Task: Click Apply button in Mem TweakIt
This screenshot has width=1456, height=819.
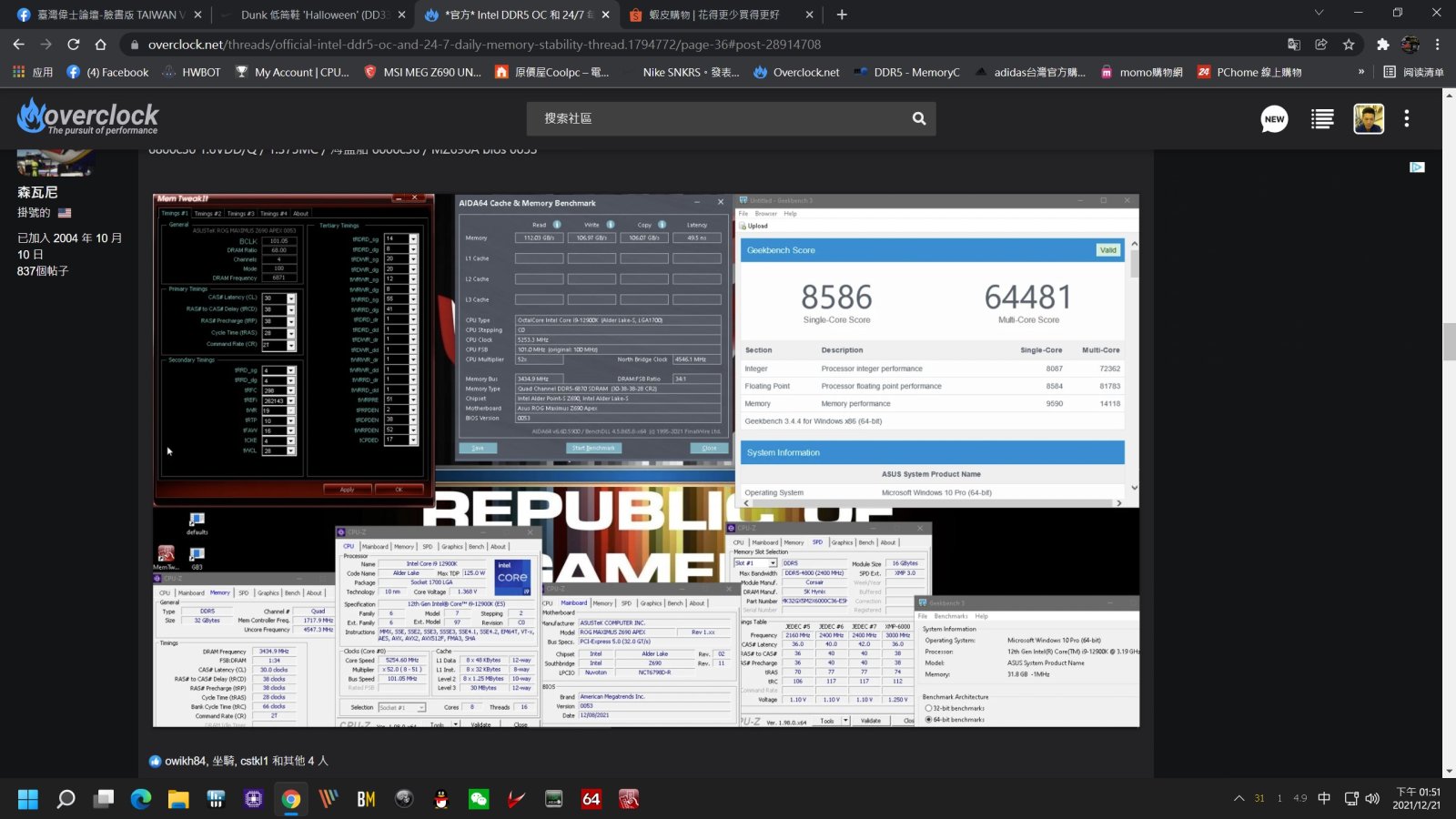Action: click(x=347, y=490)
